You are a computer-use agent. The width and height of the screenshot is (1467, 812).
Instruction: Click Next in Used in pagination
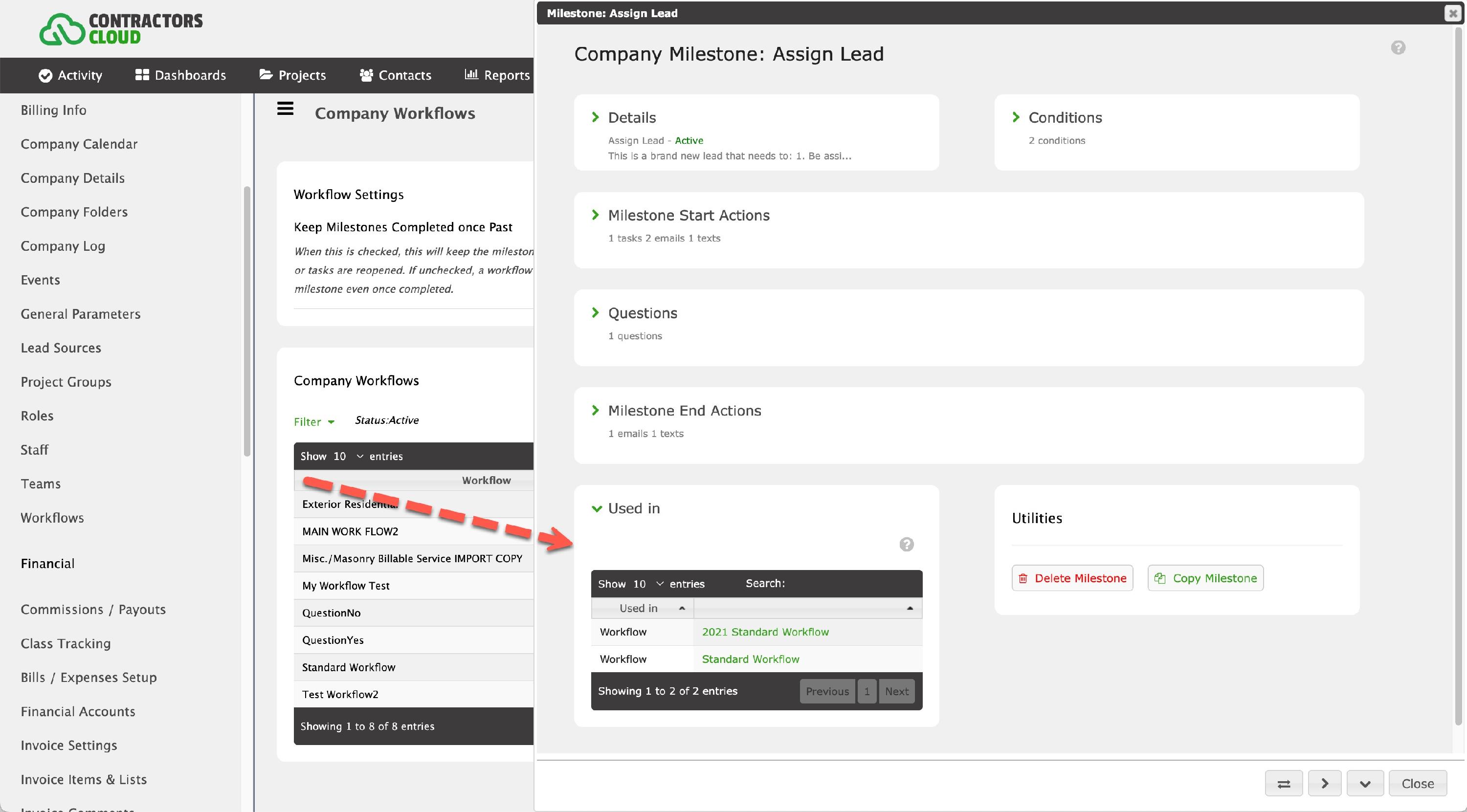click(x=896, y=691)
